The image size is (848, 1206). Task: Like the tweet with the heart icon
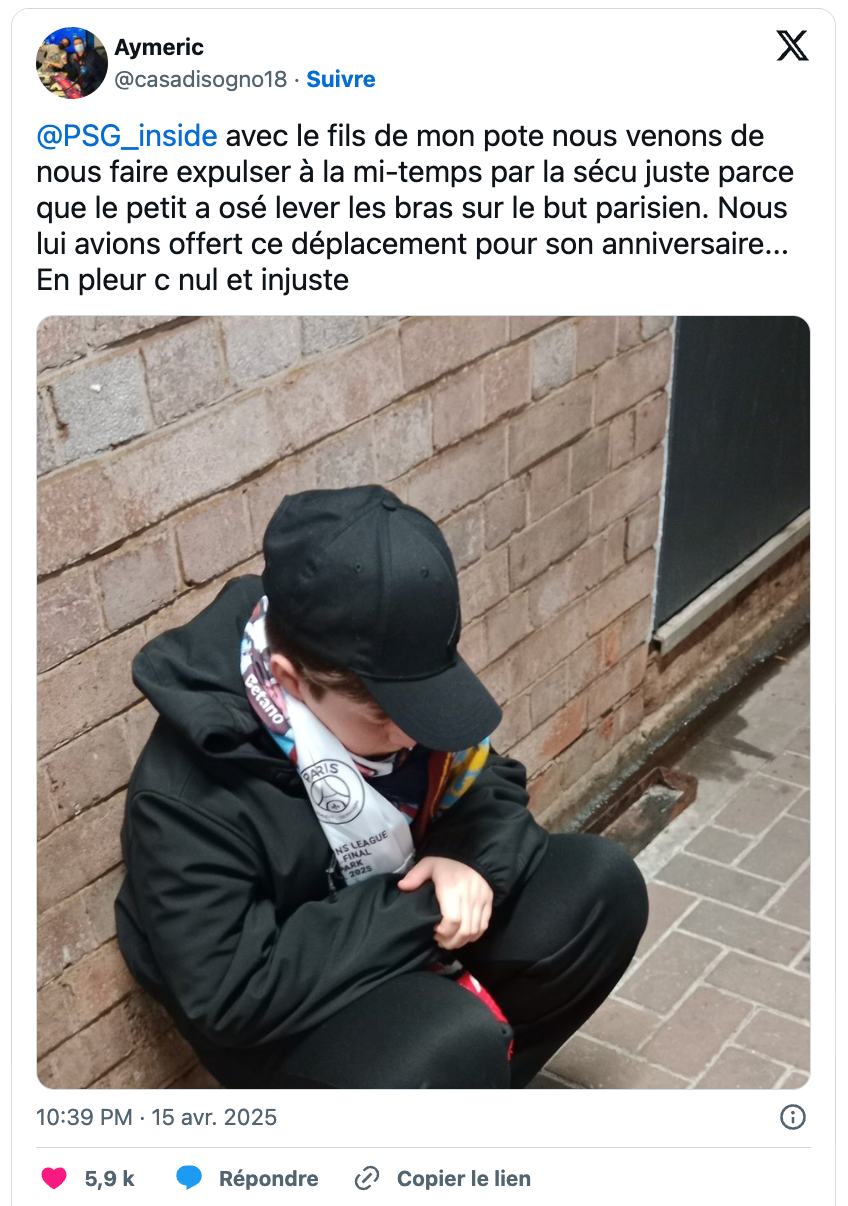point(54,1178)
